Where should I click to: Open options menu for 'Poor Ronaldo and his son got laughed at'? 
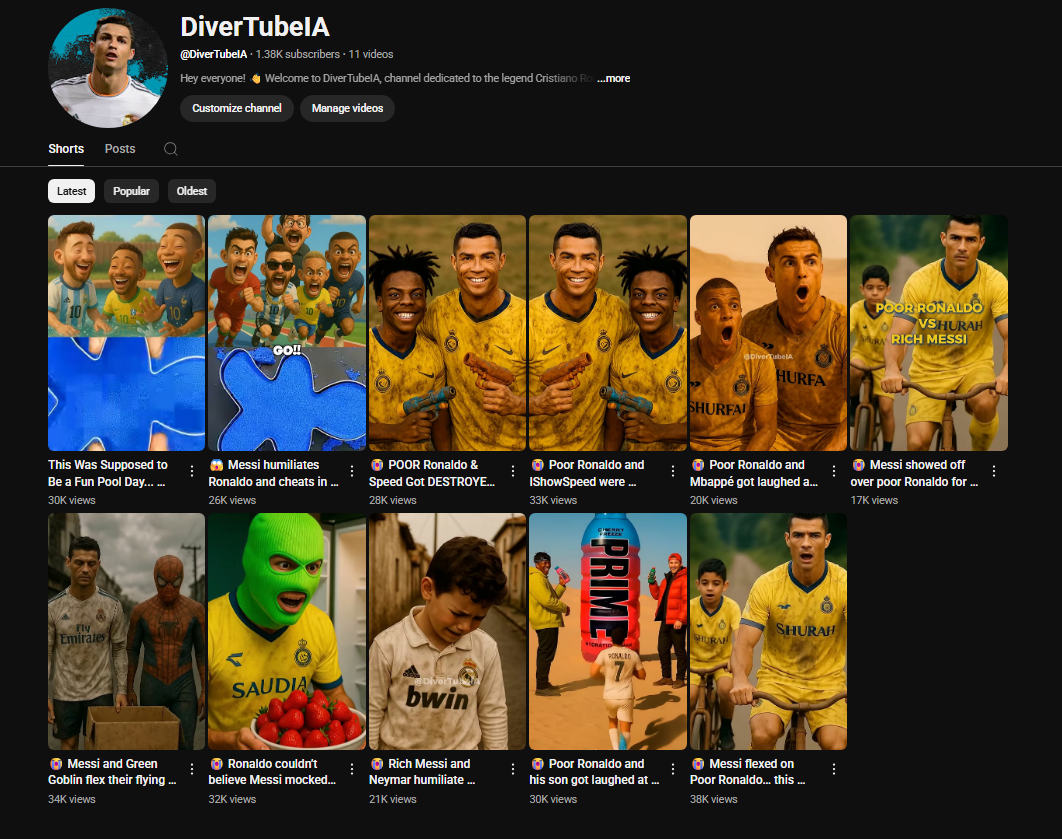coord(673,769)
